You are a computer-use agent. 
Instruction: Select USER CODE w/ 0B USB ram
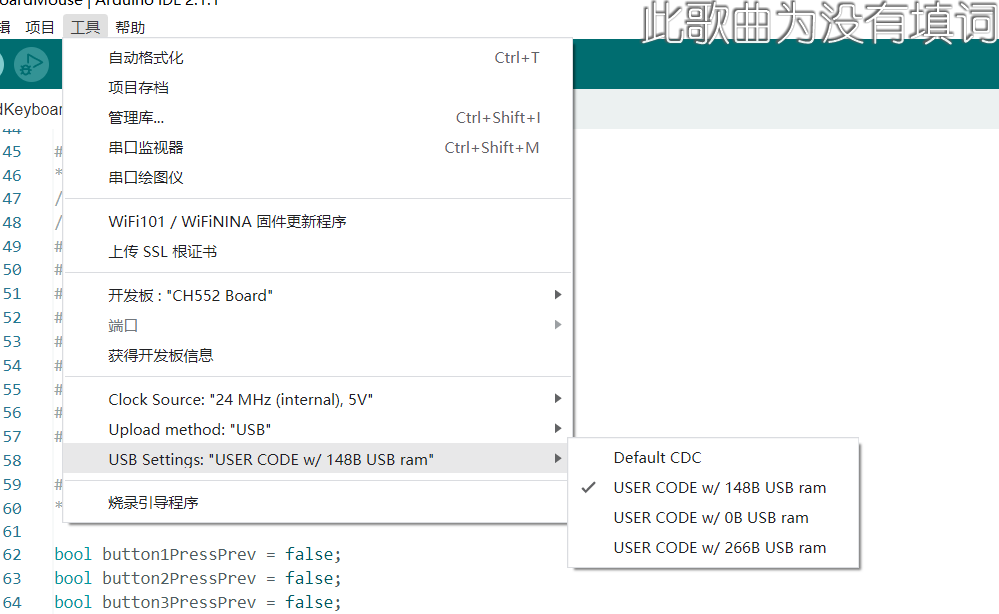click(714, 518)
